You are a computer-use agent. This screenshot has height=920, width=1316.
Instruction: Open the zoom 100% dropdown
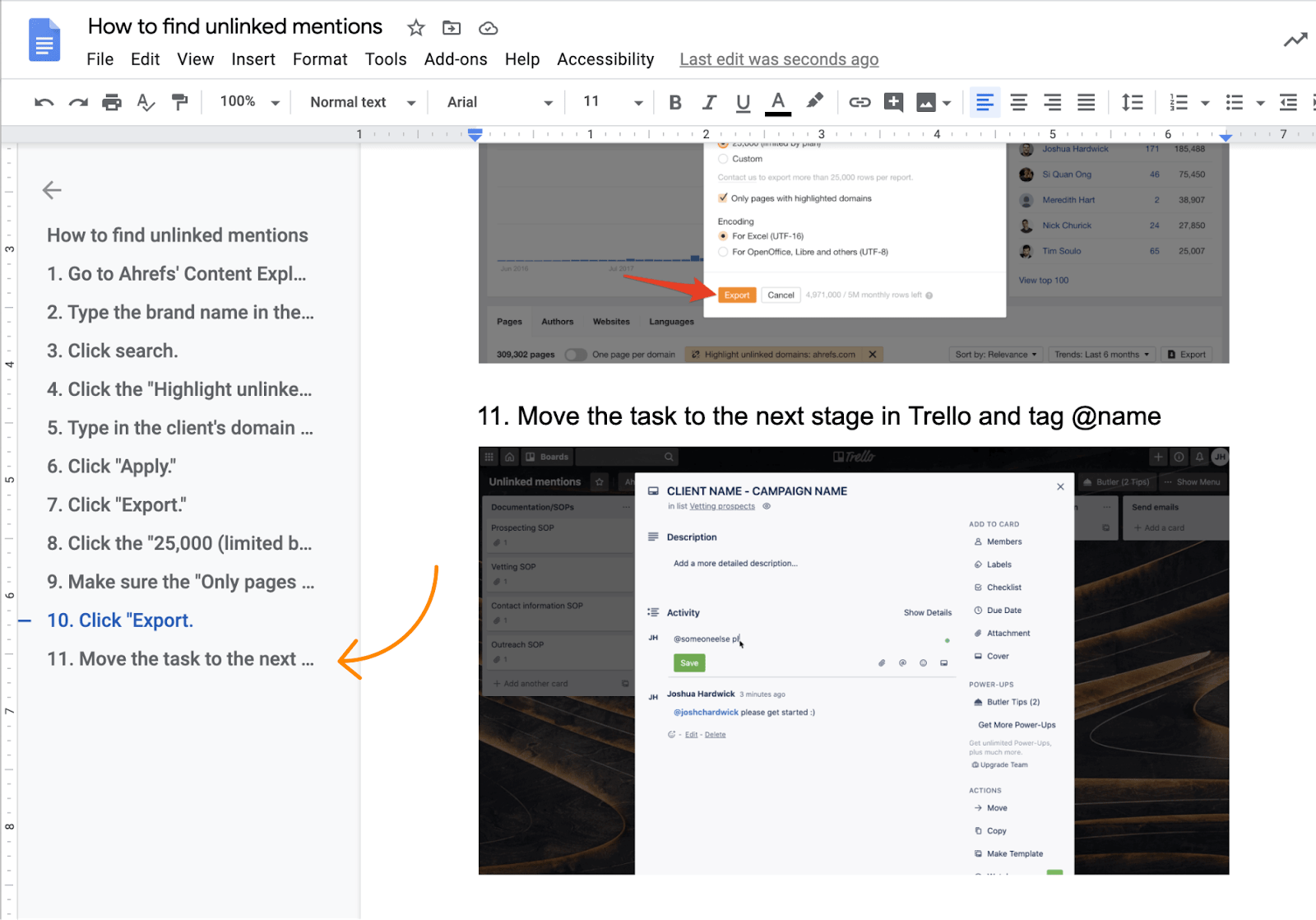click(x=249, y=102)
